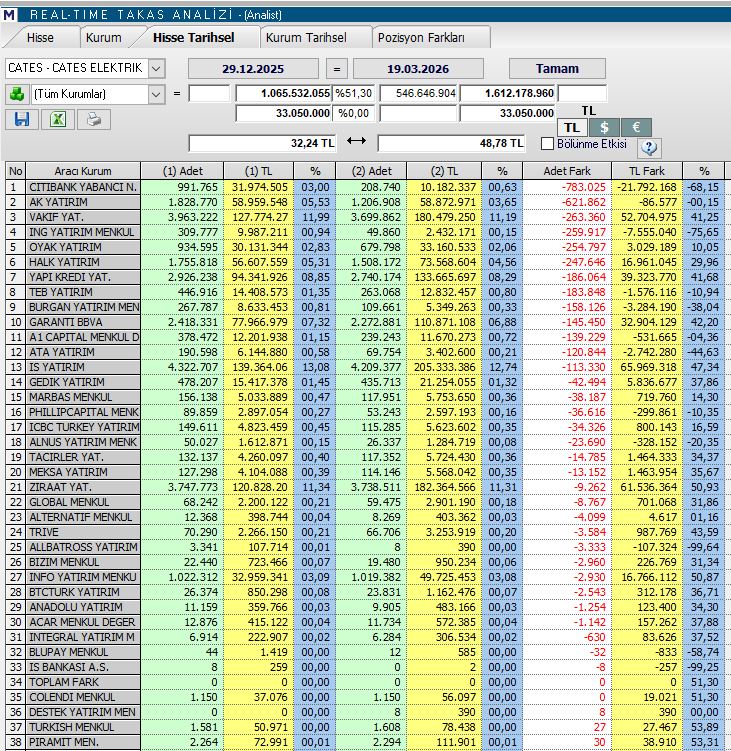Click the green clover institution group icon

[x=17, y=94]
